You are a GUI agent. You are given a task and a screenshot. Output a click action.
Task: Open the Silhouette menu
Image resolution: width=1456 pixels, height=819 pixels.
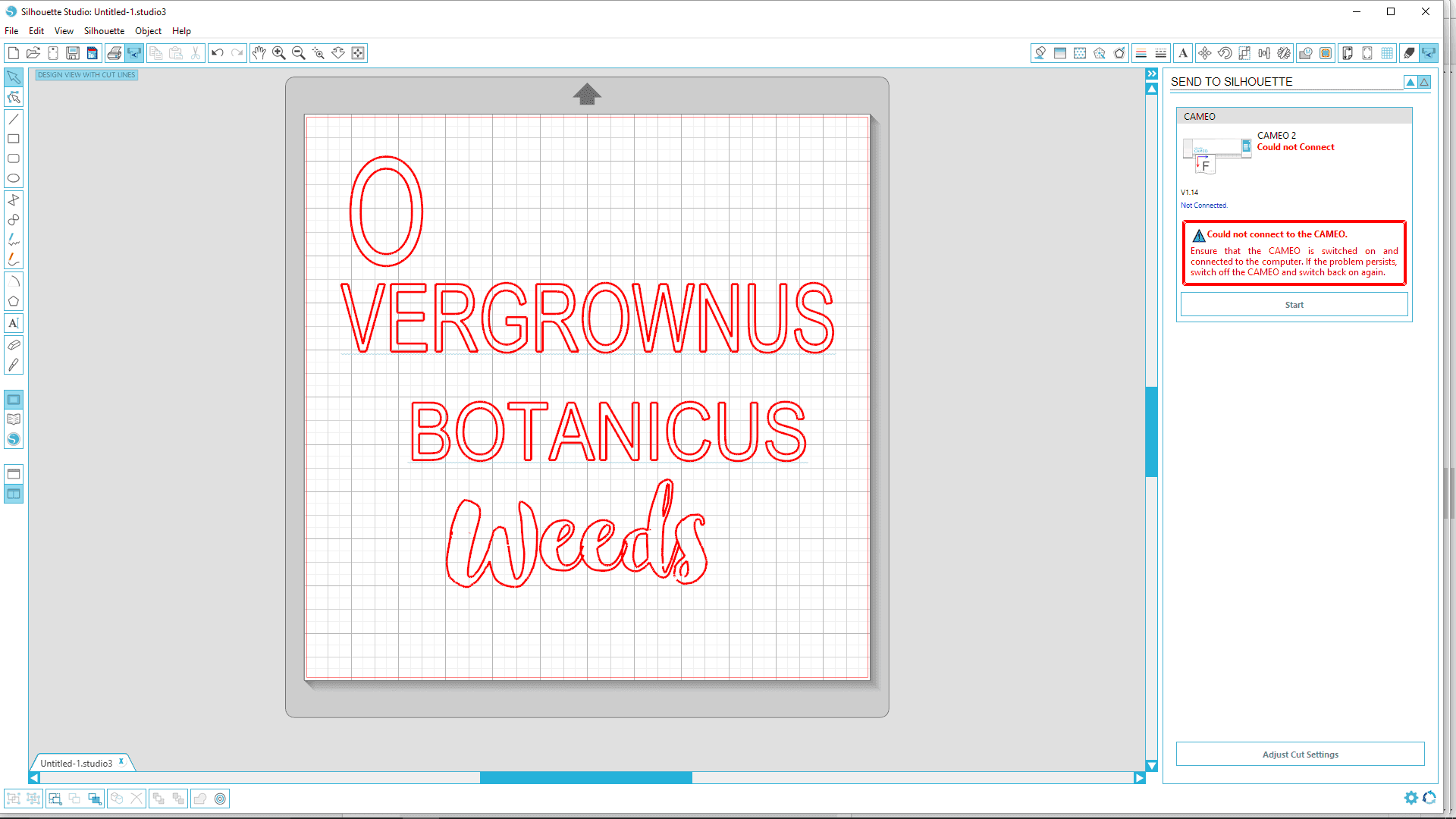pos(104,31)
